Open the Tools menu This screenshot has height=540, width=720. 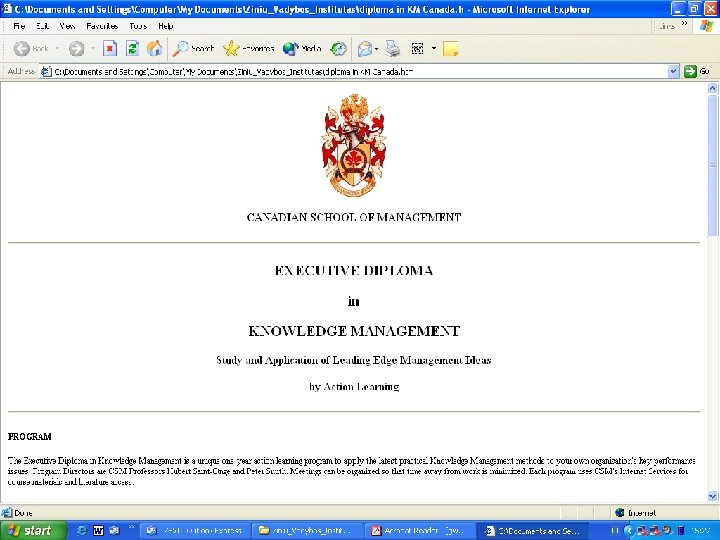tap(138, 26)
